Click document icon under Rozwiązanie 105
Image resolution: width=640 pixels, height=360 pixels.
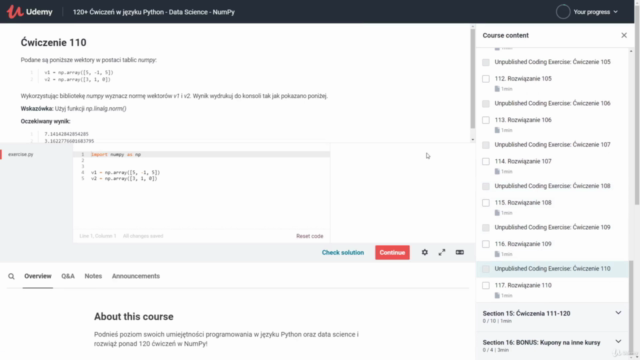click(497, 89)
